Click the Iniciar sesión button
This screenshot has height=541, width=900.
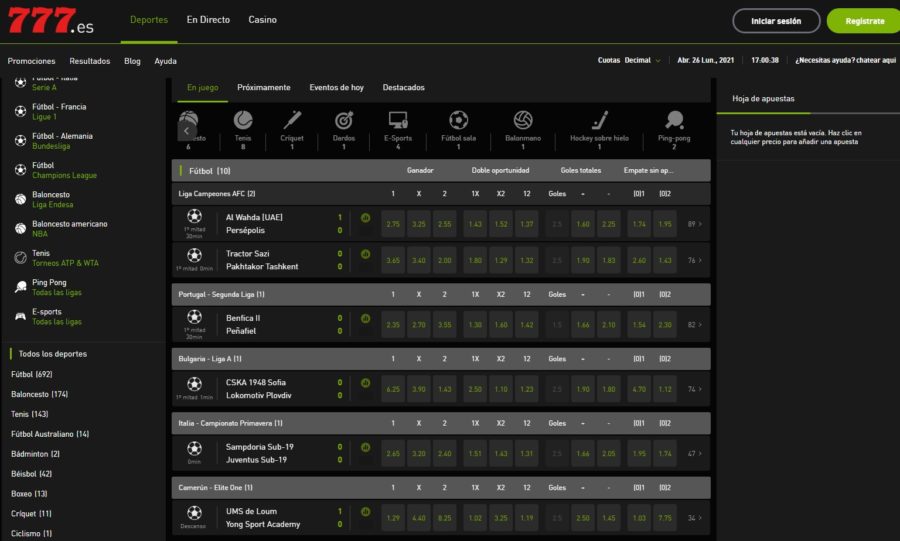click(x=776, y=21)
